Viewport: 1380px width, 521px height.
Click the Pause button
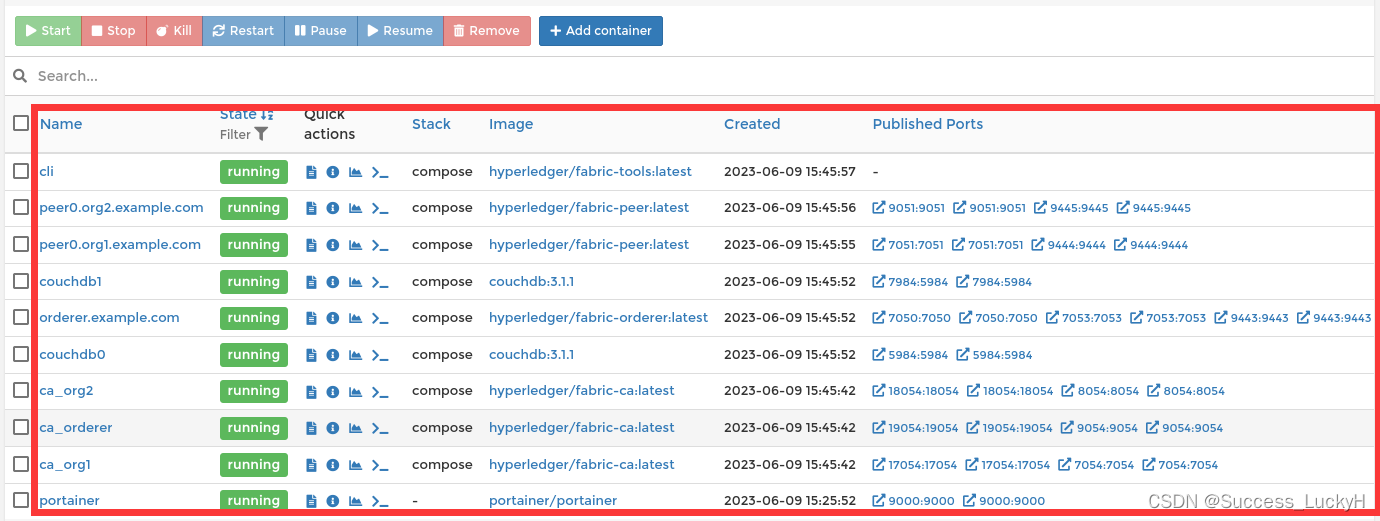point(320,31)
